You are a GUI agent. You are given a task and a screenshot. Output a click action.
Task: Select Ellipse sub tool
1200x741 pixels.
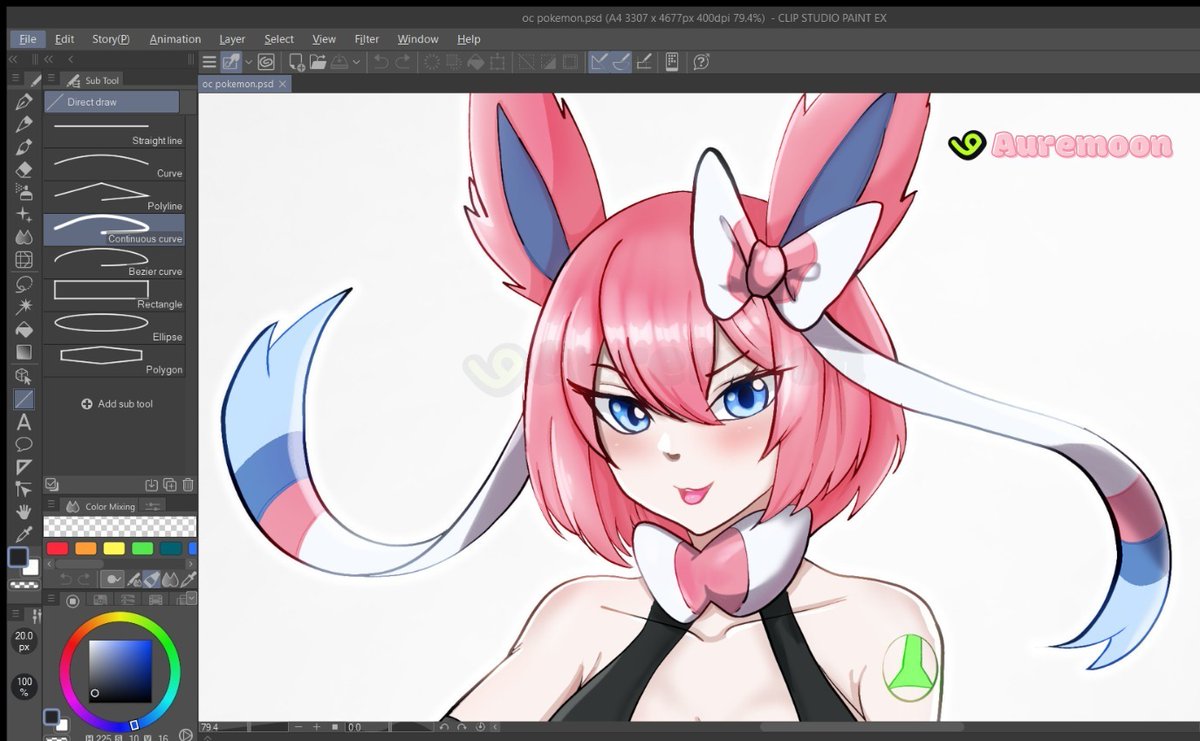click(x=114, y=328)
